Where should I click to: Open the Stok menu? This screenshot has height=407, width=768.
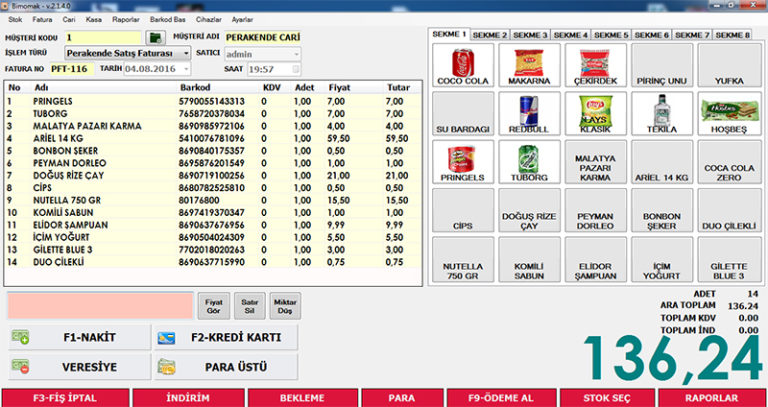(15, 20)
